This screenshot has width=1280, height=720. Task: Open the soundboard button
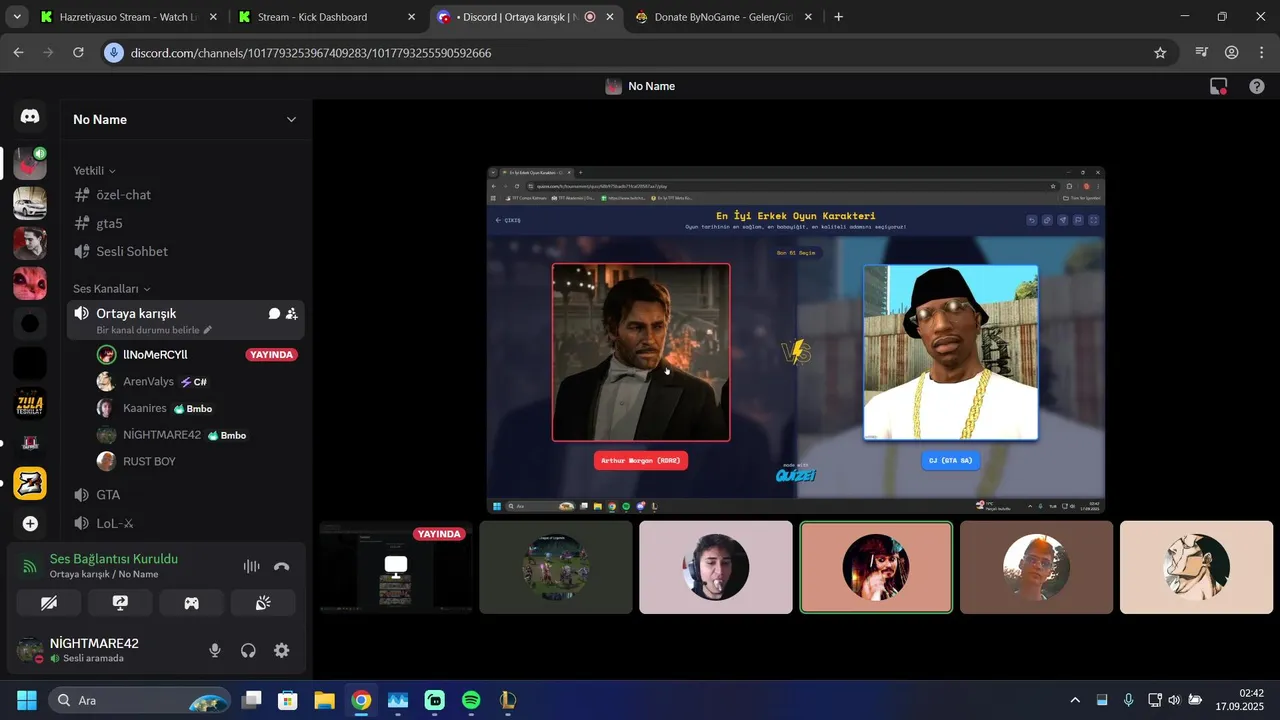(x=263, y=603)
